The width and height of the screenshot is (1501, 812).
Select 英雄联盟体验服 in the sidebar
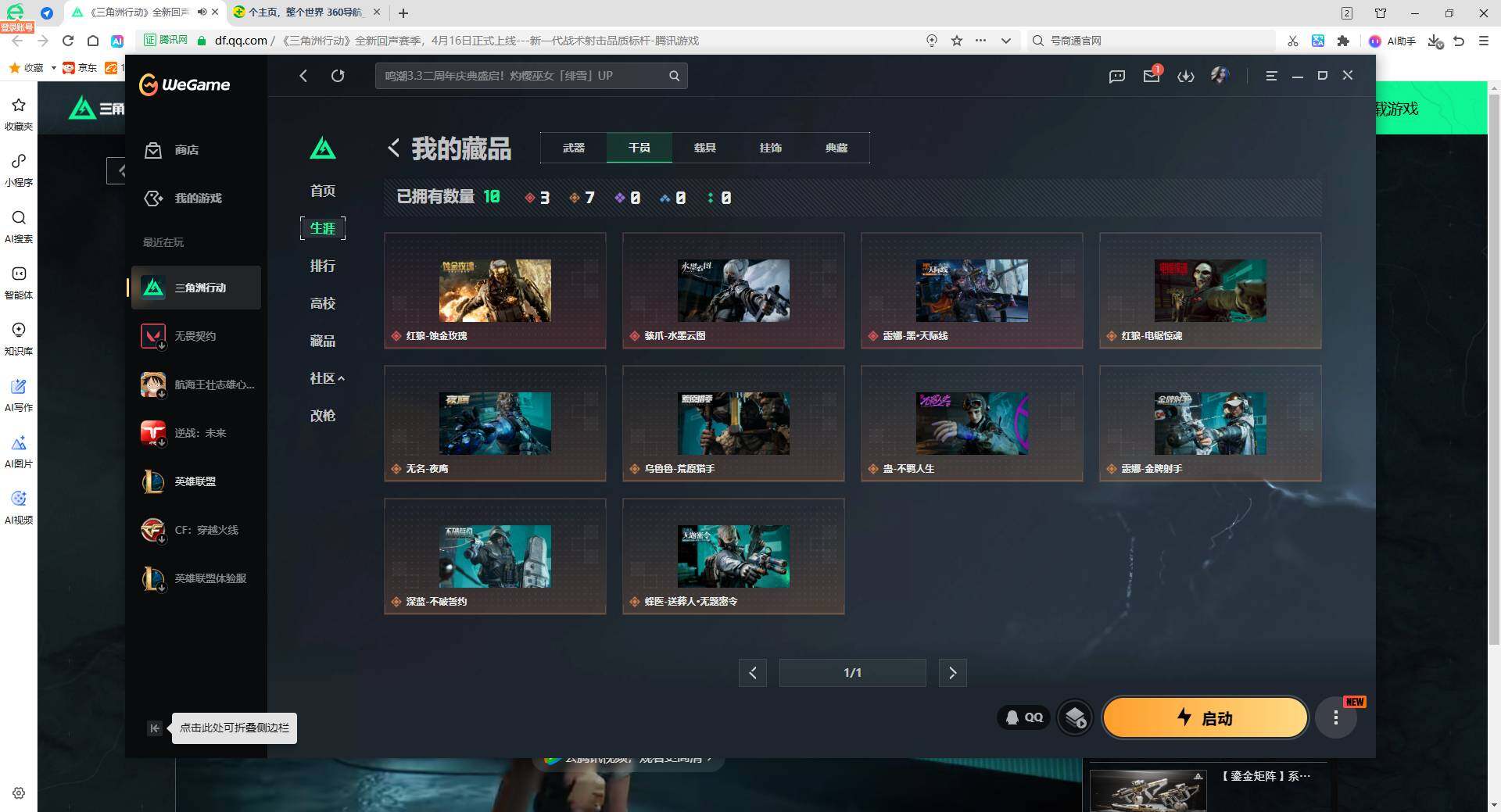195,578
